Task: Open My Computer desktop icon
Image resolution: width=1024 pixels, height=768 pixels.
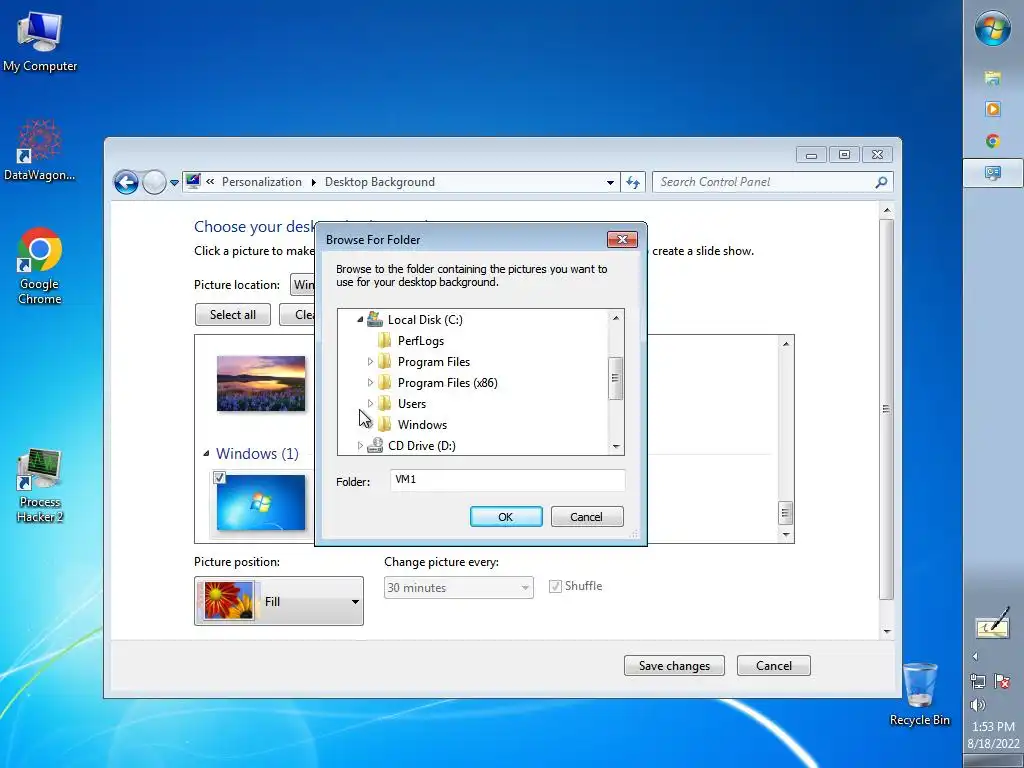Action: pyautogui.click(x=39, y=42)
